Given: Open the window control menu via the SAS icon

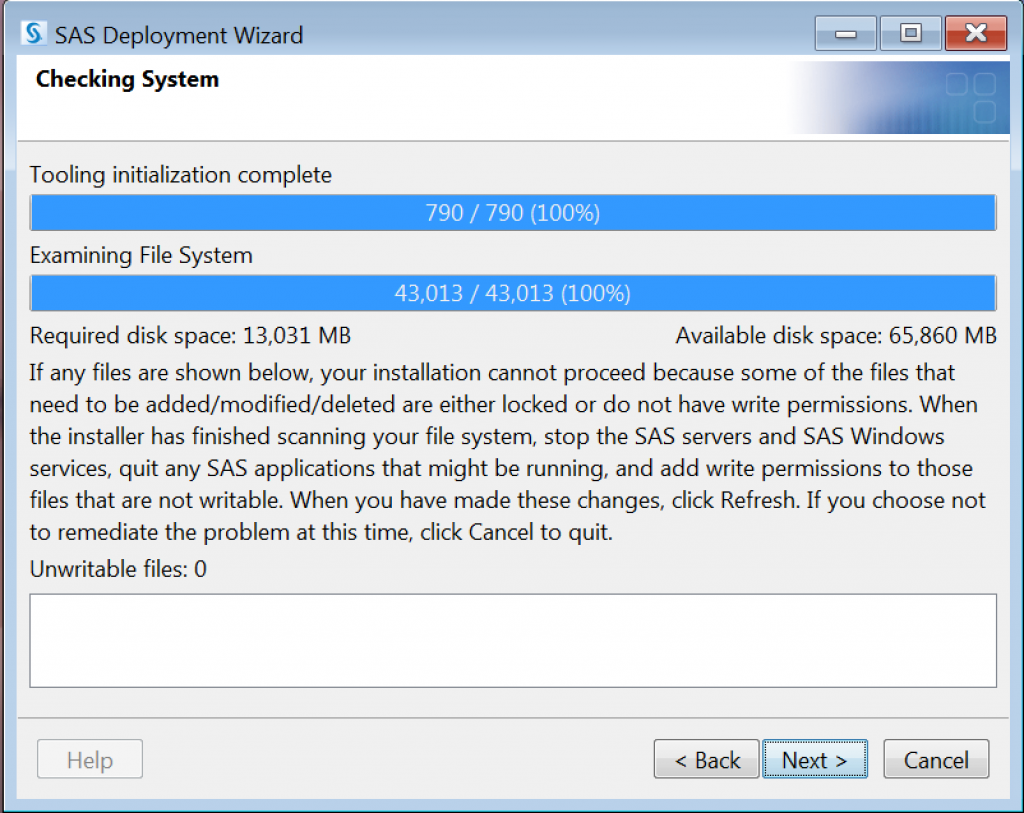Looking at the screenshot, I should pyautogui.click(x=31, y=33).
